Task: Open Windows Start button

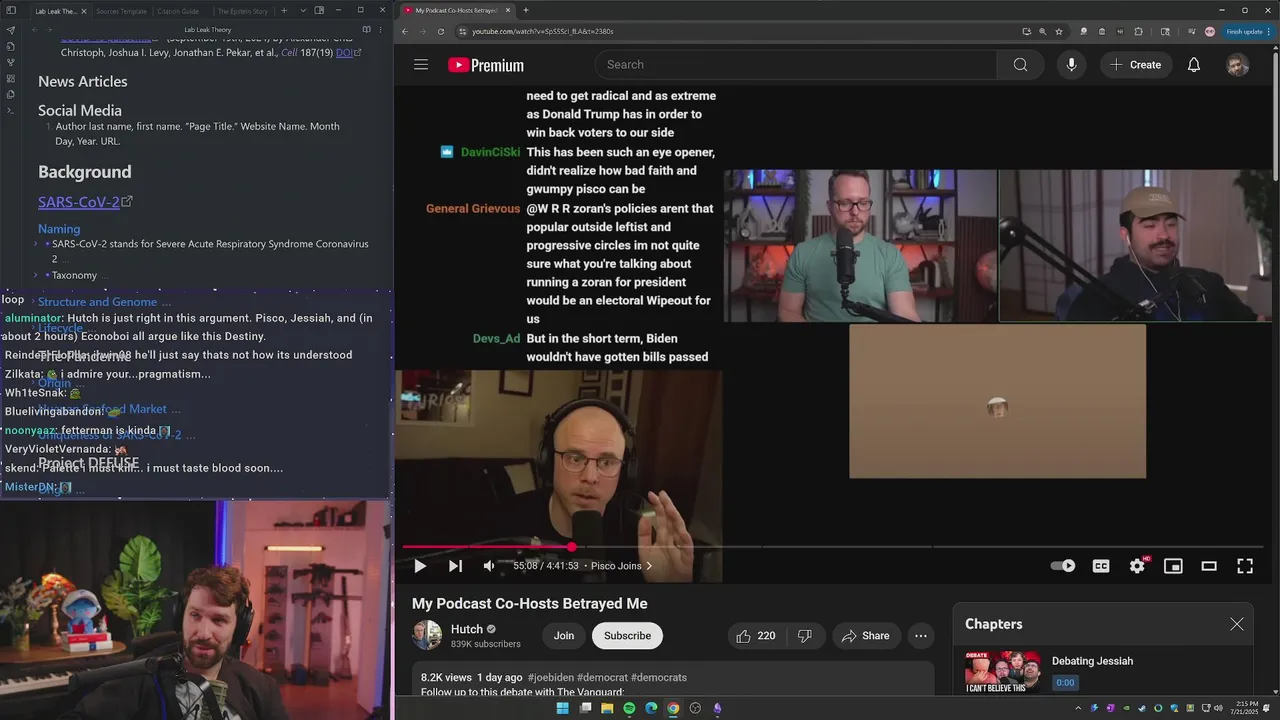Action: pos(563,708)
